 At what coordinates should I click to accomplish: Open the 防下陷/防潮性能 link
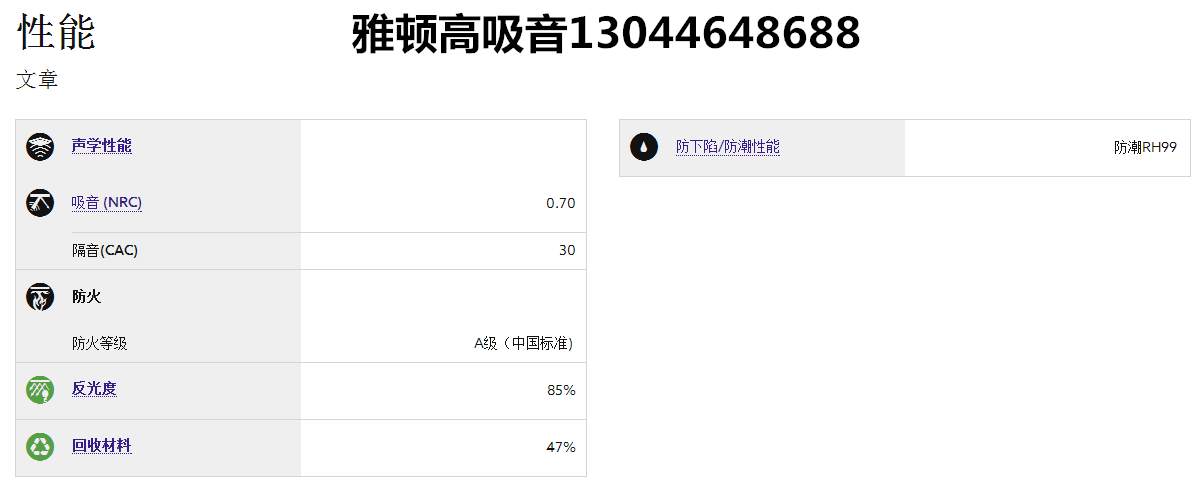tap(727, 147)
